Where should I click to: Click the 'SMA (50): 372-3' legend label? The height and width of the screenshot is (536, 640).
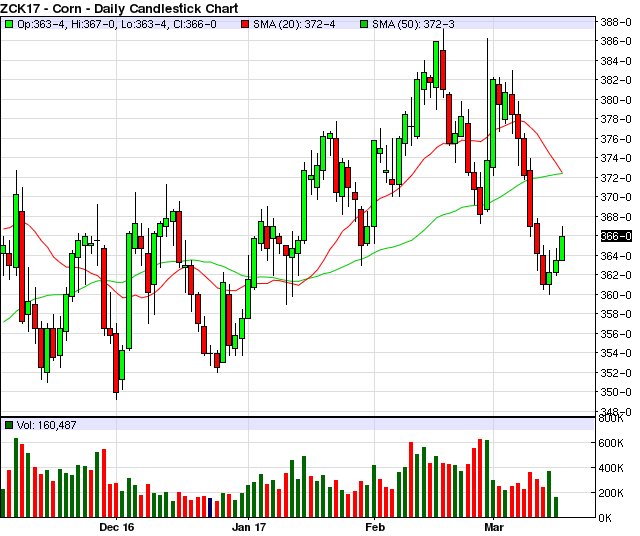(x=413, y=24)
